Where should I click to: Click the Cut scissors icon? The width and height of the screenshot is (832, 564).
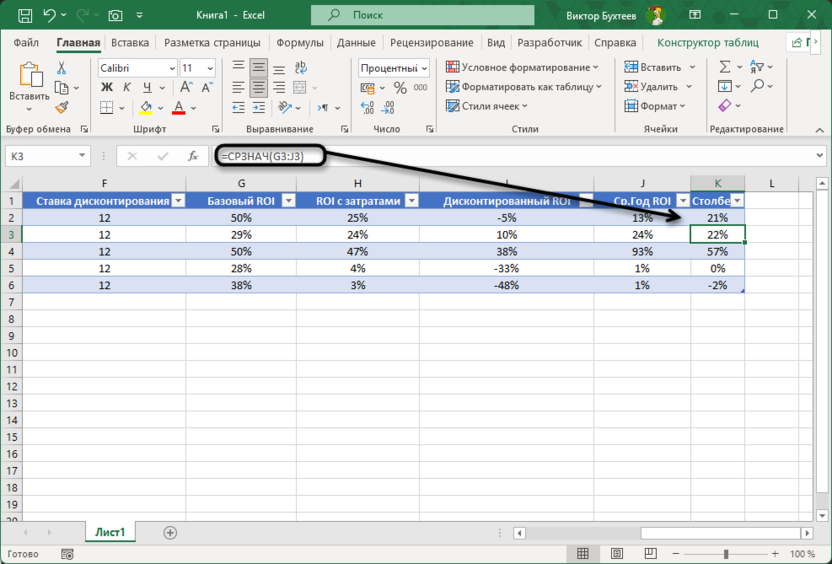click(61, 68)
